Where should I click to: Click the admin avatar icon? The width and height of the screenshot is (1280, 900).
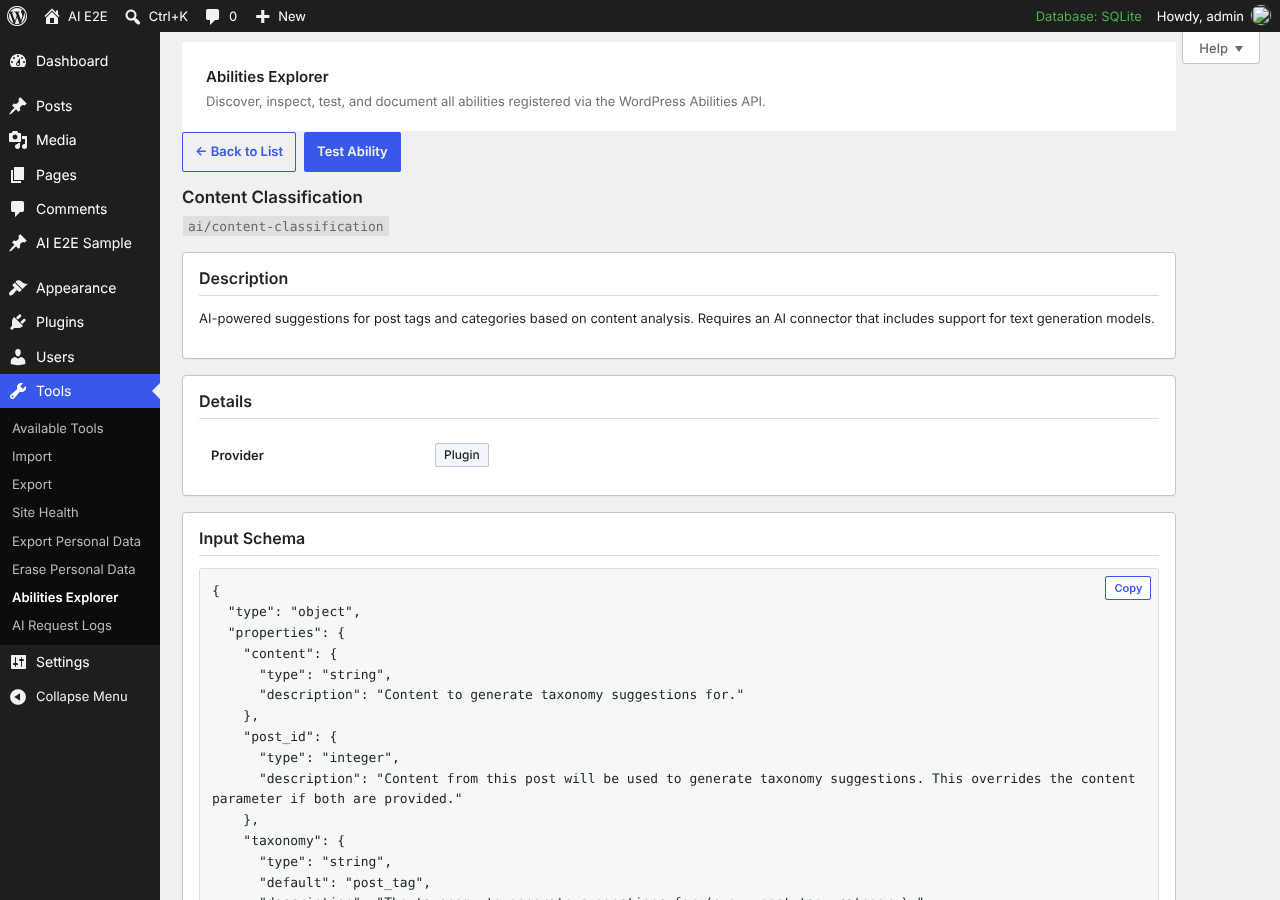click(x=1261, y=16)
